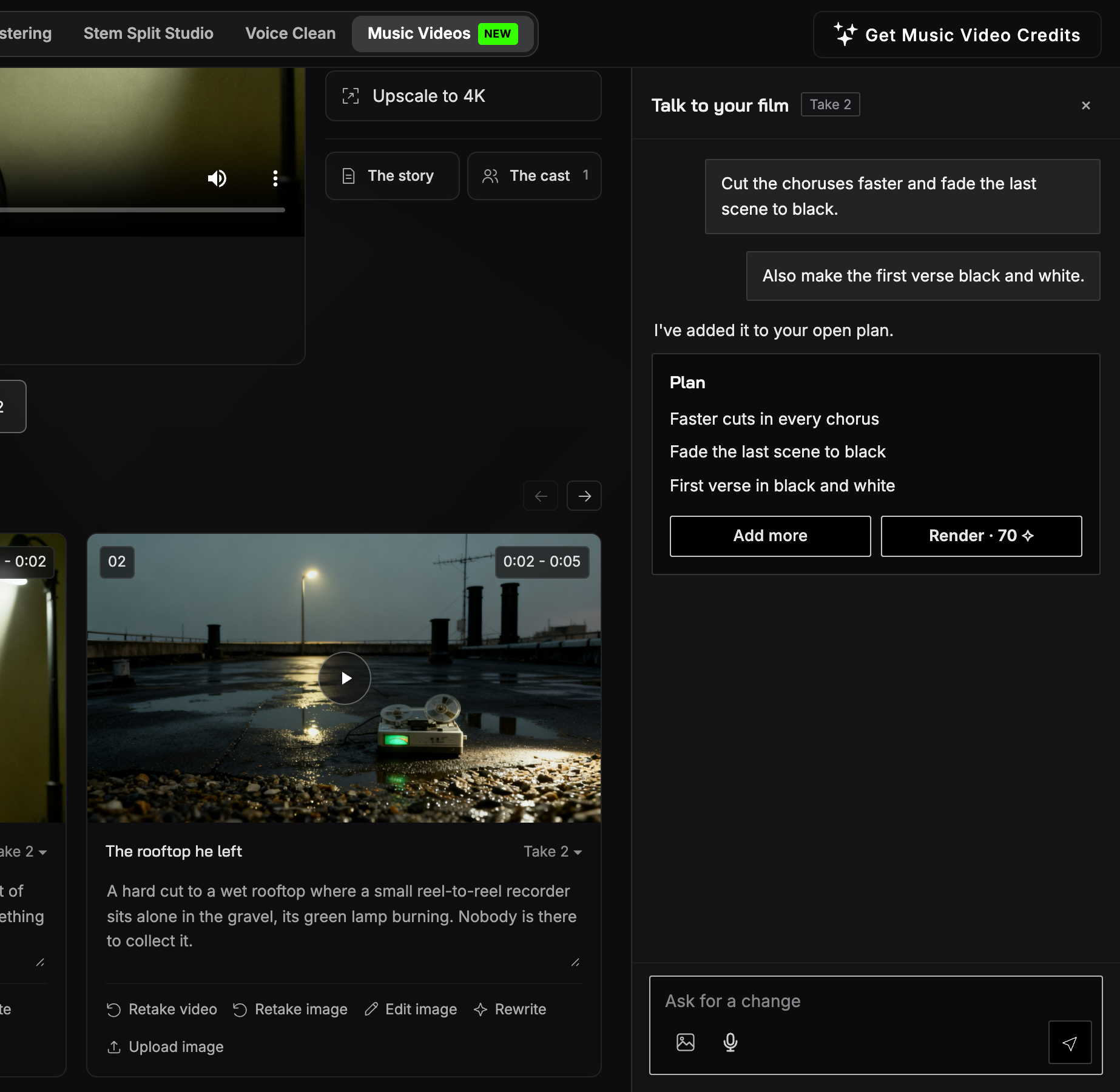Image resolution: width=1120 pixels, height=1092 pixels.
Task: Click Retake video for the rooftop scene
Action: click(x=162, y=1009)
